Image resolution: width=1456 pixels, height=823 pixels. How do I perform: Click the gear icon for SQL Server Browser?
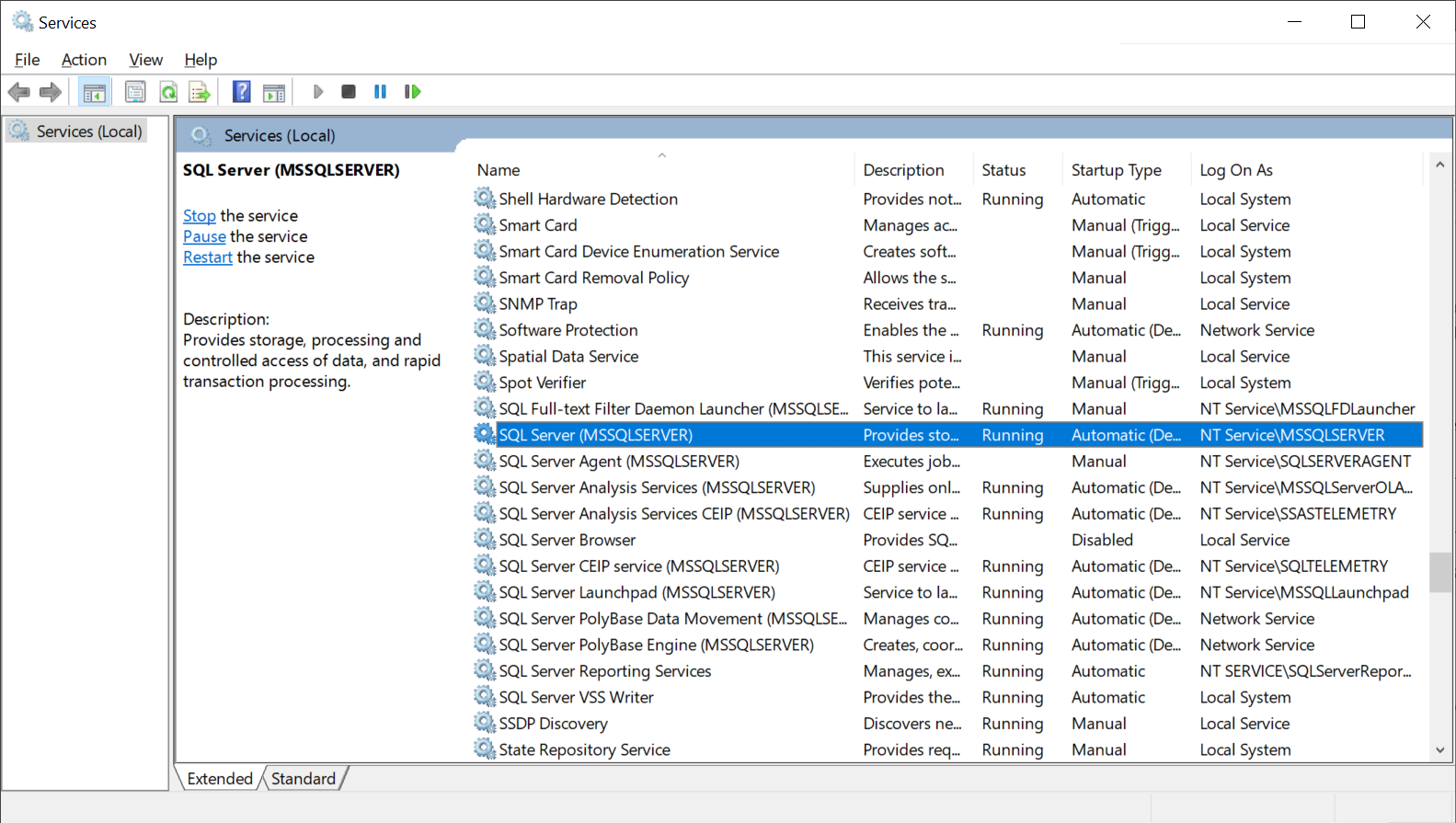tap(485, 539)
